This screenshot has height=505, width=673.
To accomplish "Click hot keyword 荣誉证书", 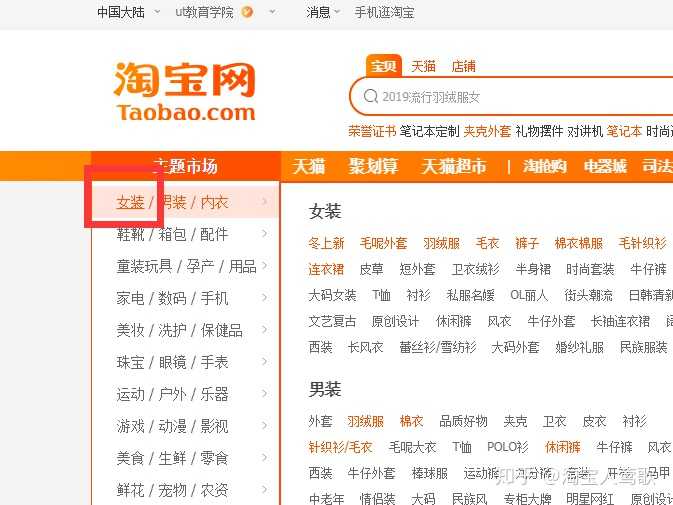I will tap(372, 131).
